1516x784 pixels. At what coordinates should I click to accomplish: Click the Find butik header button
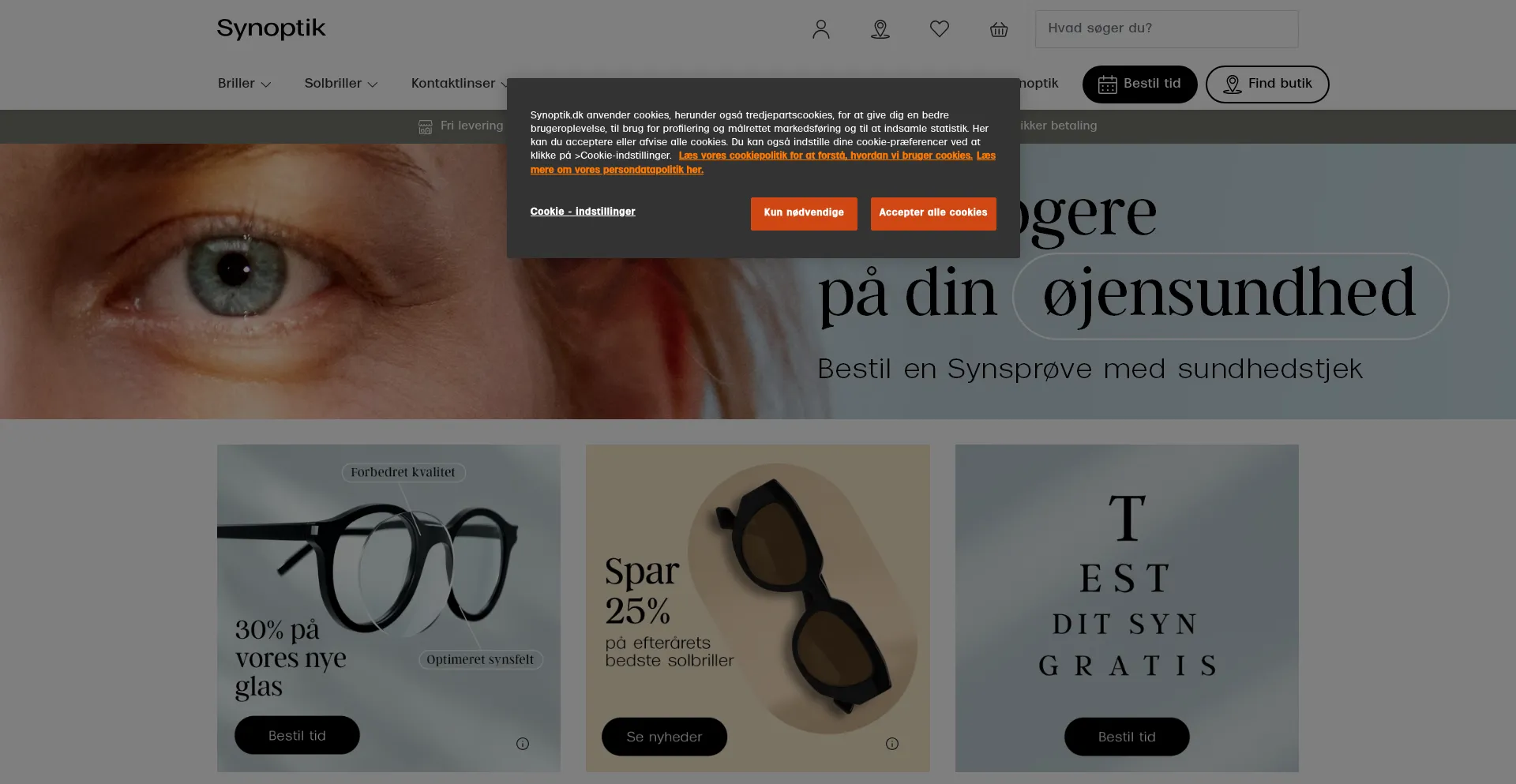(1266, 84)
